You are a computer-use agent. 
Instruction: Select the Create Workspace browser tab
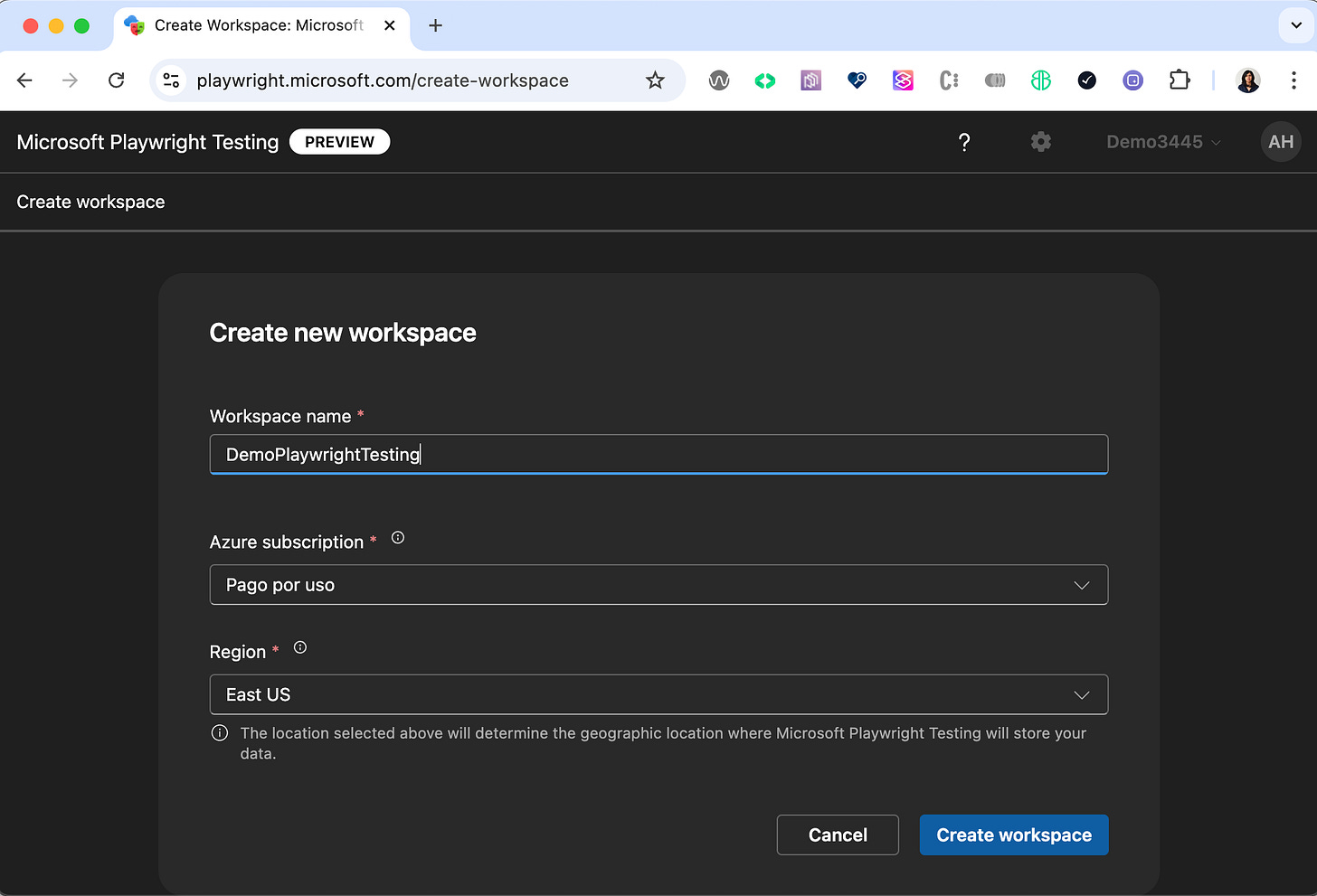pos(261,25)
